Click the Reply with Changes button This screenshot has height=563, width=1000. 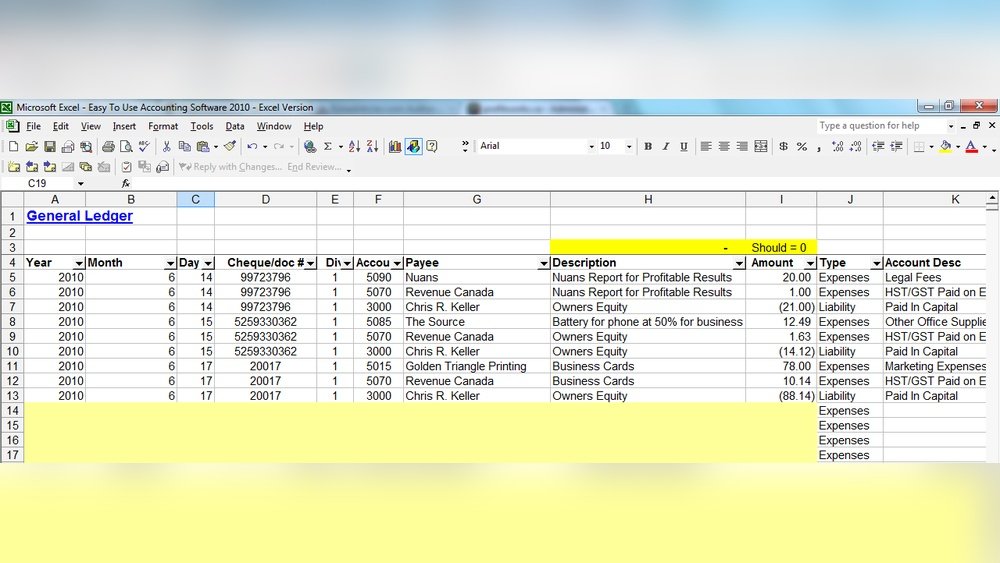[x=231, y=167]
